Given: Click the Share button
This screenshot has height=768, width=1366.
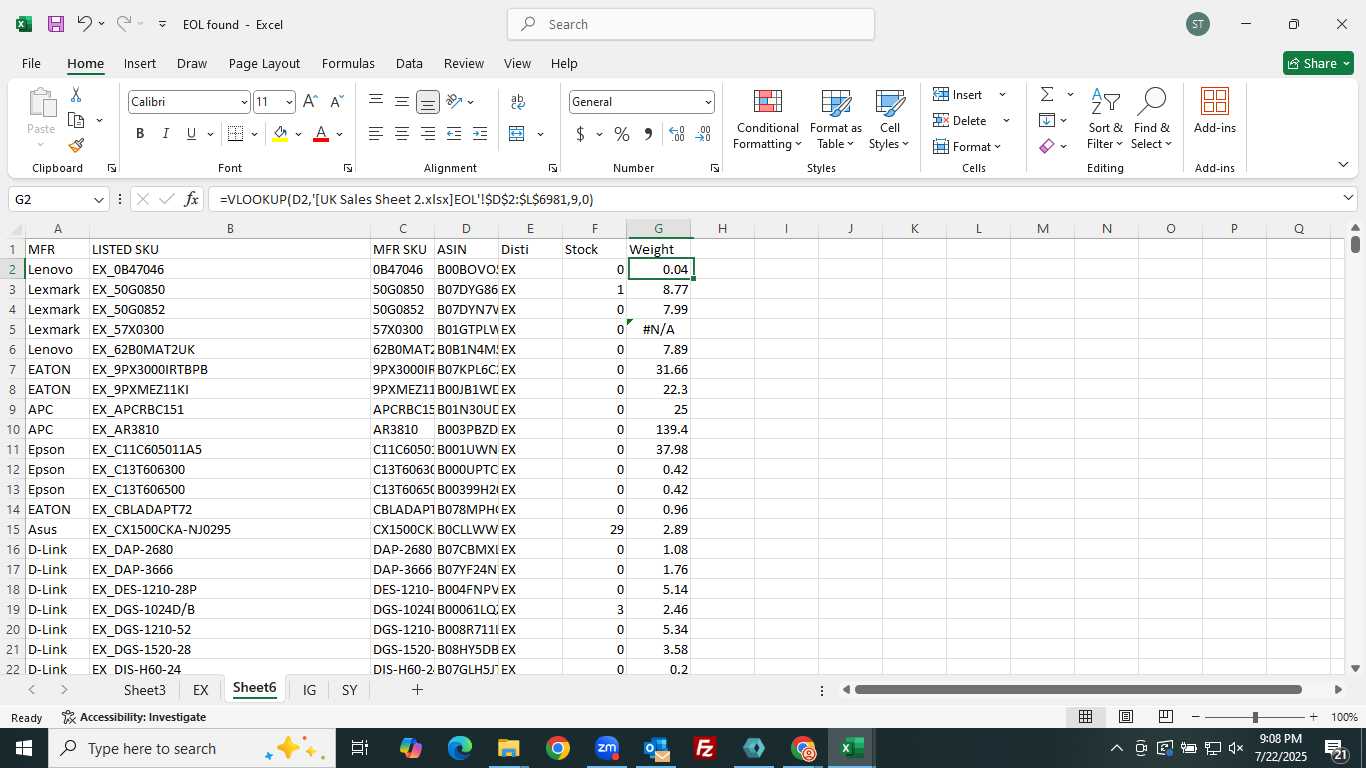Looking at the screenshot, I should coord(1318,63).
